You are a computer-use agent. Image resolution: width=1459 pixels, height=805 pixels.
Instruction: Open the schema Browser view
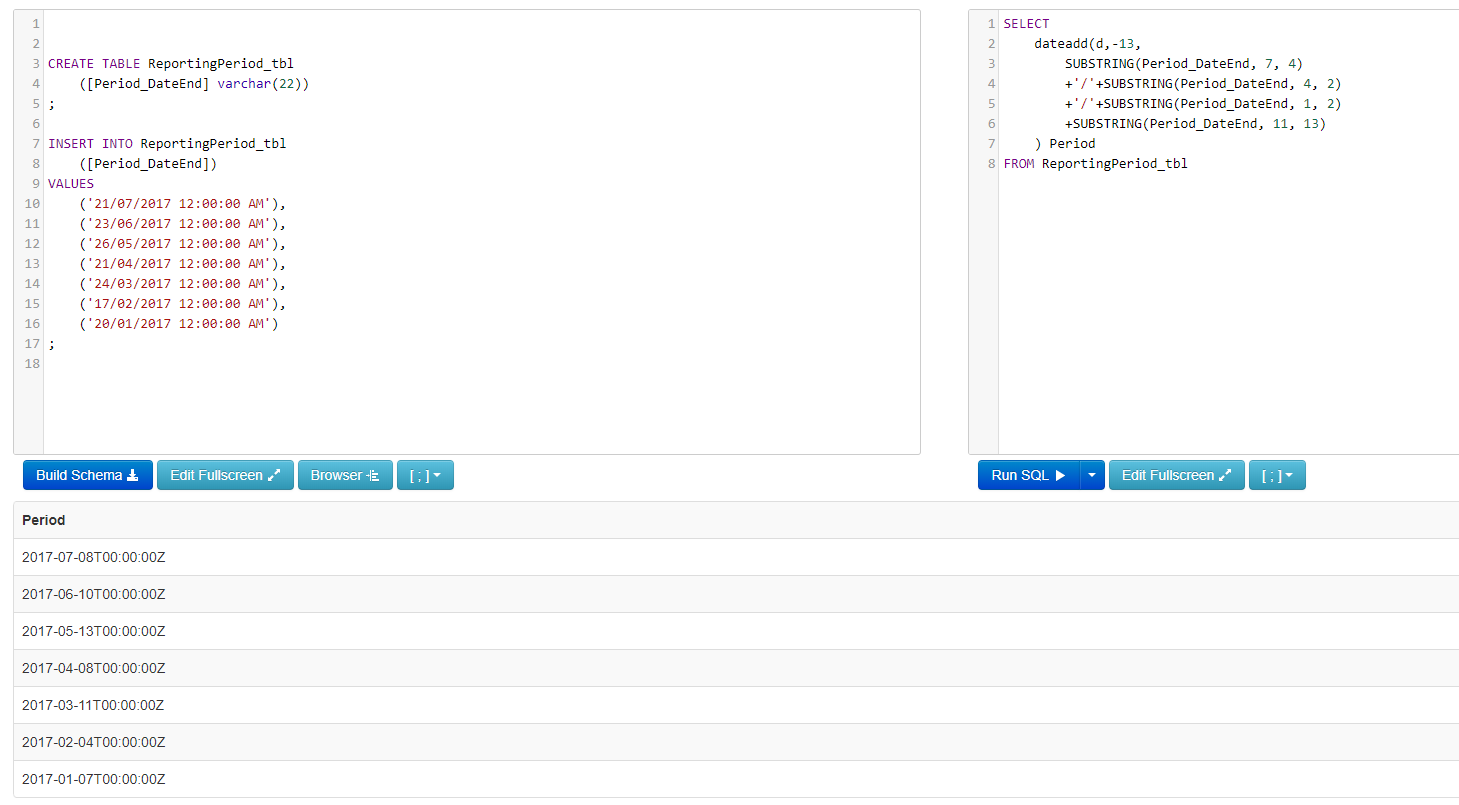(x=345, y=475)
